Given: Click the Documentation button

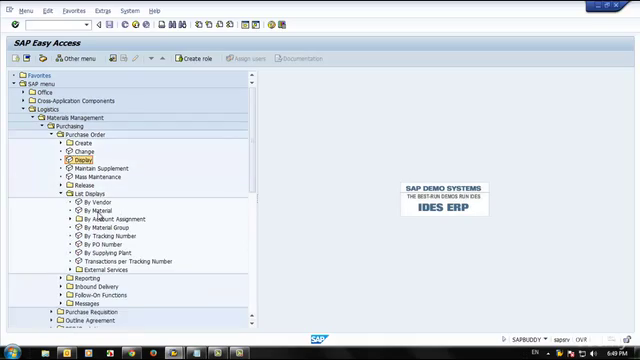Looking at the screenshot, I should pos(299,58).
